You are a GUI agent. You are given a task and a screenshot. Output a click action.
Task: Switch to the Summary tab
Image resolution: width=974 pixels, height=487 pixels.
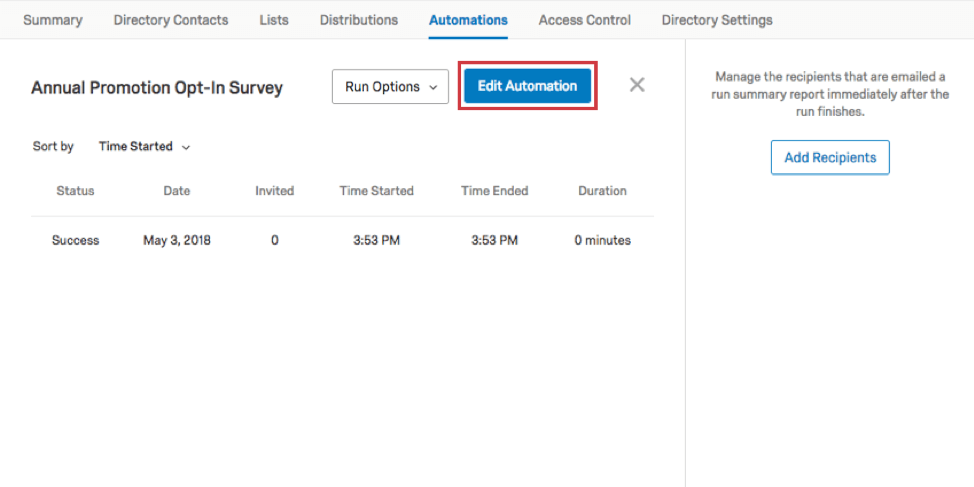(53, 20)
